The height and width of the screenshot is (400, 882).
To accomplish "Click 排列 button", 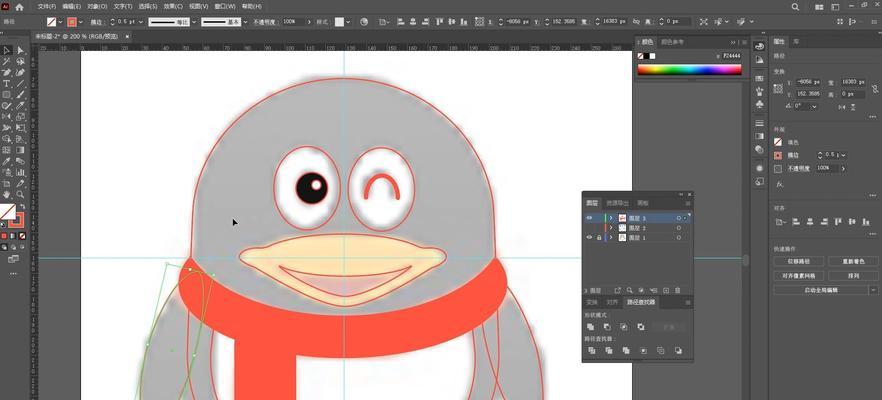I will click(852, 276).
